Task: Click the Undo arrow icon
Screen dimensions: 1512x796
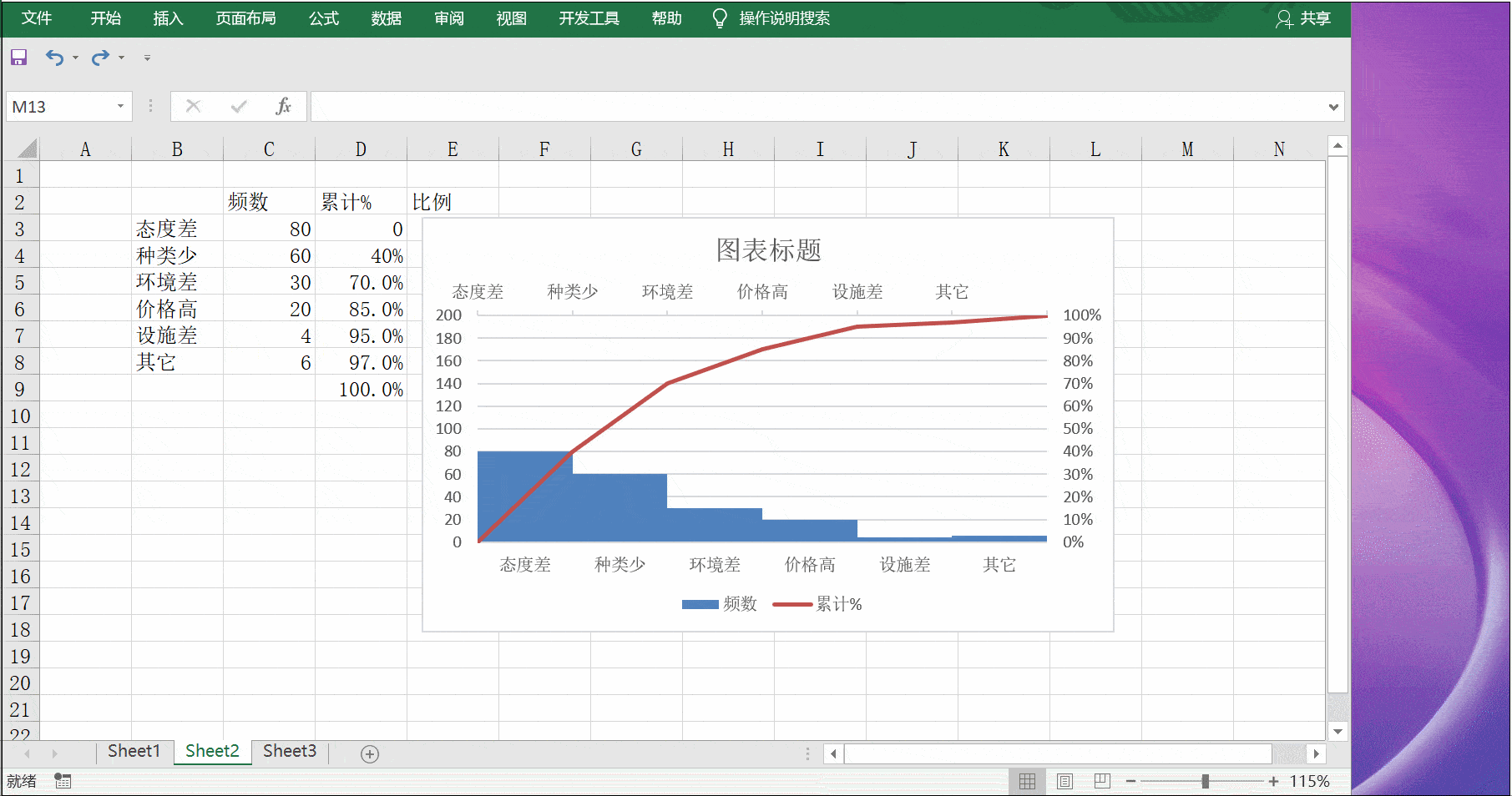Action: (54, 58)
